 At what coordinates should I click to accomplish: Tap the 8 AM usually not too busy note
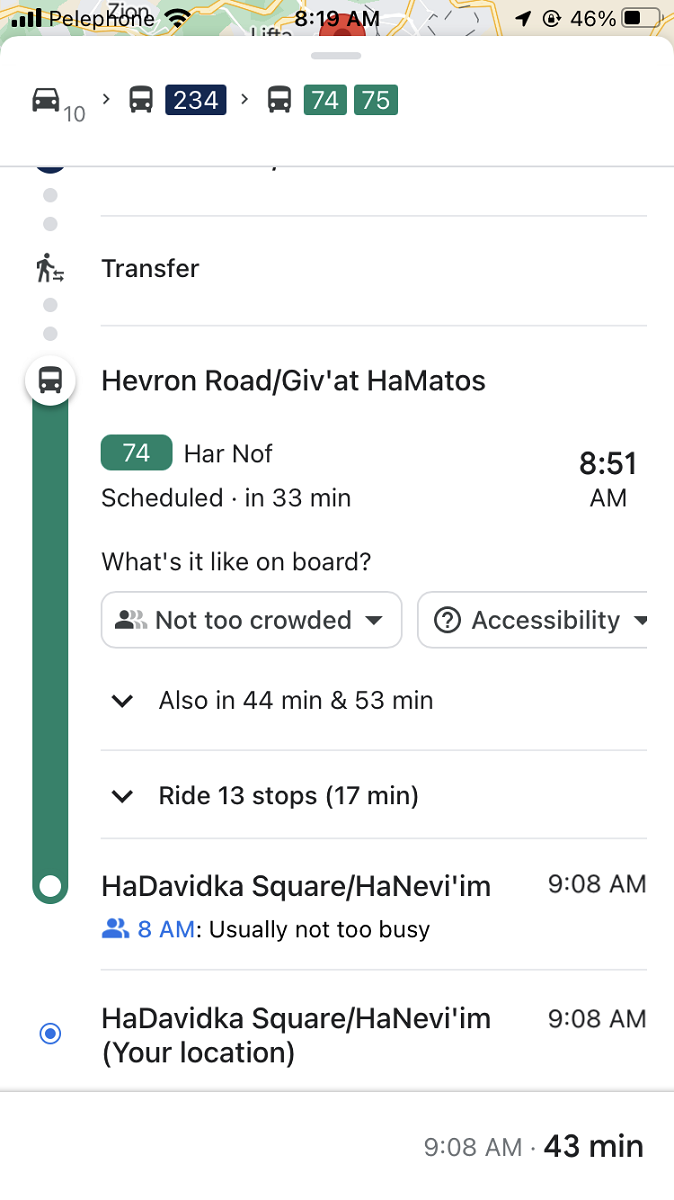tap(265, 929)
